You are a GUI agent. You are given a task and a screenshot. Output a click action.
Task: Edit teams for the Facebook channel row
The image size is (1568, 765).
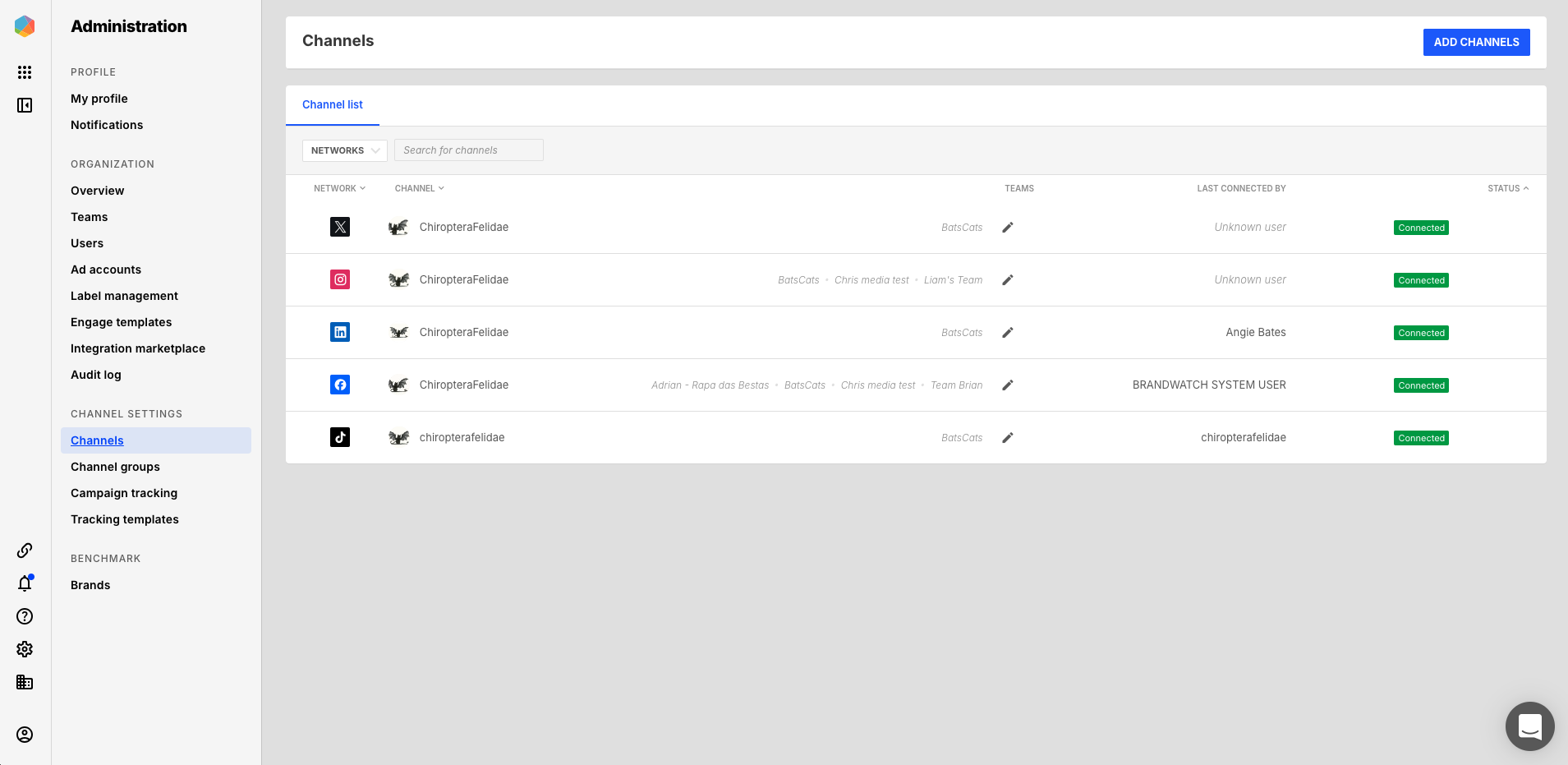tap(1008, 385)
